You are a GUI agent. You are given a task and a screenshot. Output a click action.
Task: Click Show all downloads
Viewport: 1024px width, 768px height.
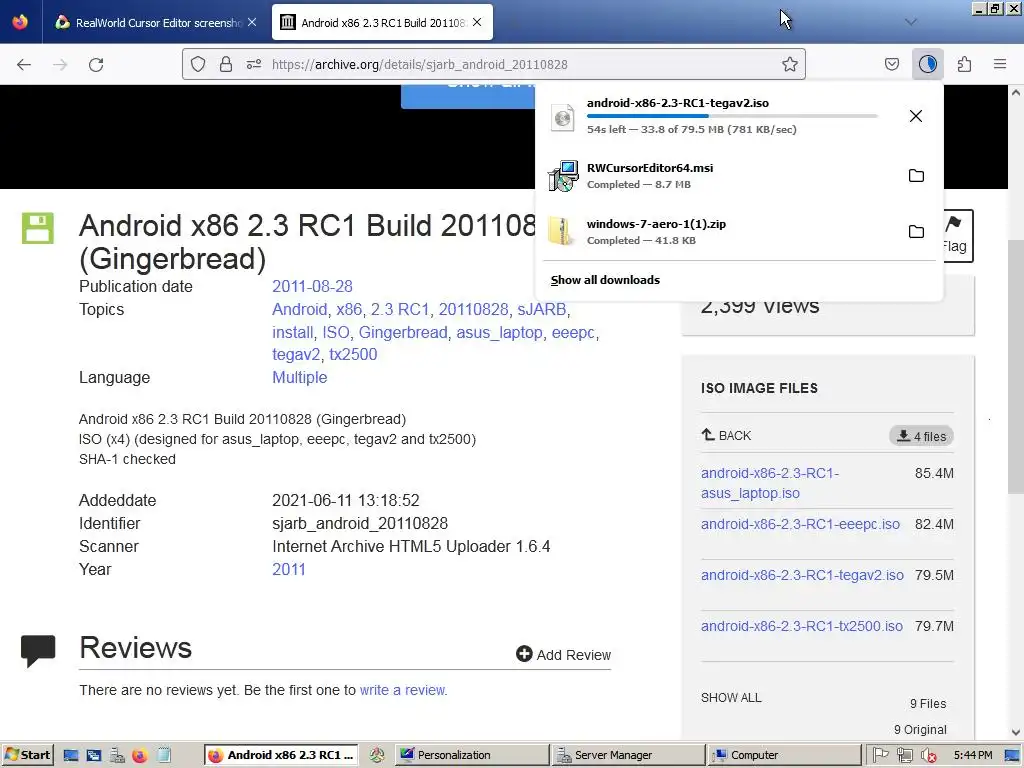[605, 280]
